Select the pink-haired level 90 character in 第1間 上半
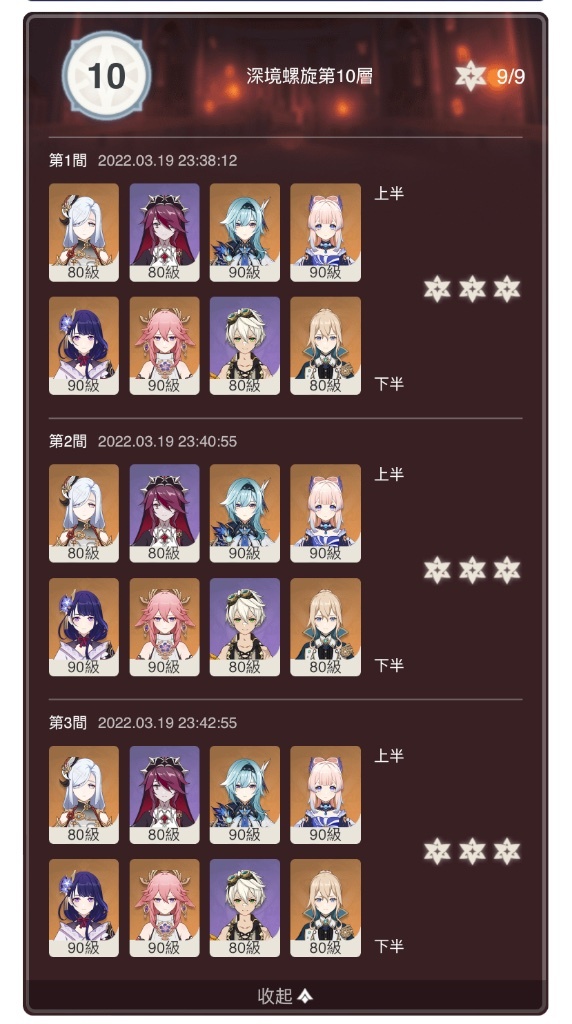572x1024 pixels. pos(325,232)
